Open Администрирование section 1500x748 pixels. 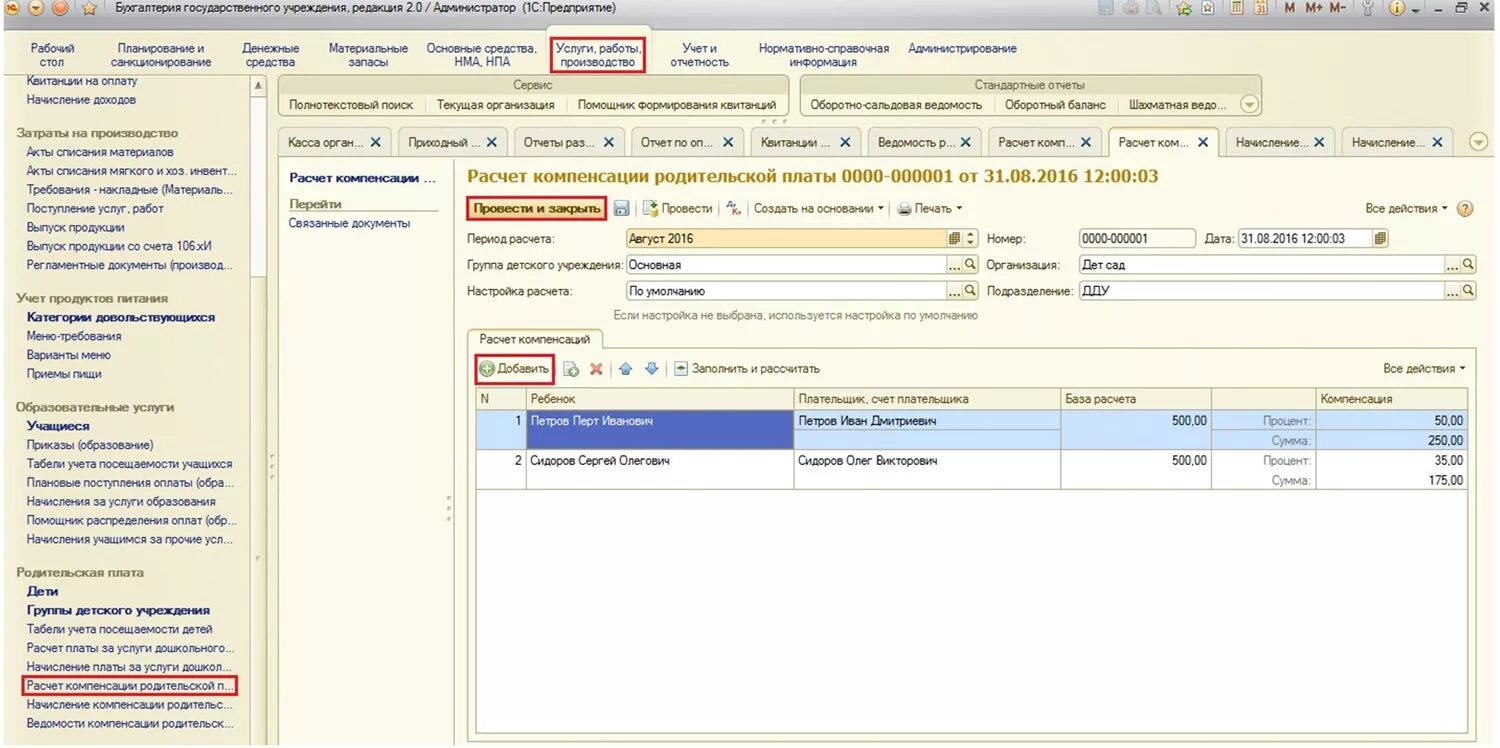point(962,48)
